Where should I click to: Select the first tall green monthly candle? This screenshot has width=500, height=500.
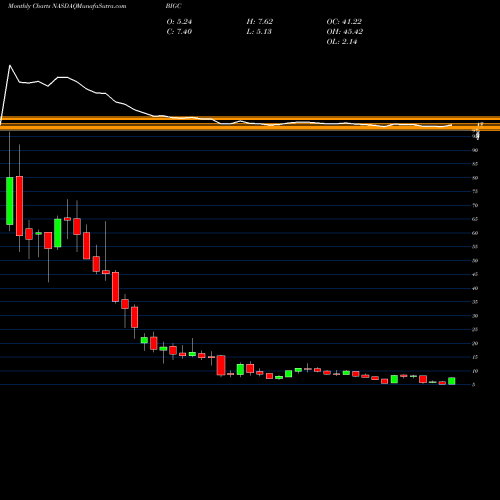tap(10, 201)
